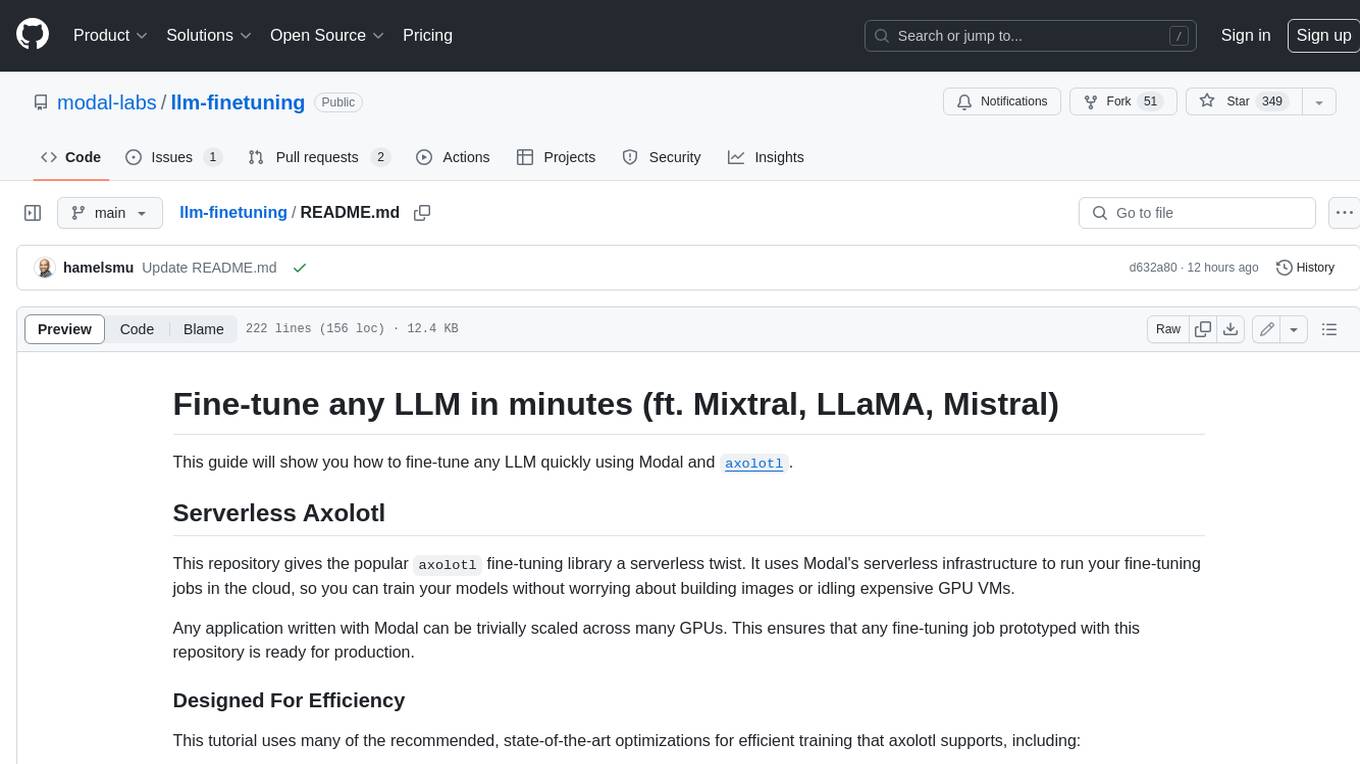The image size is (1360, 764).
Task: Switch to the Actions tab
Action: click(453, 157)
